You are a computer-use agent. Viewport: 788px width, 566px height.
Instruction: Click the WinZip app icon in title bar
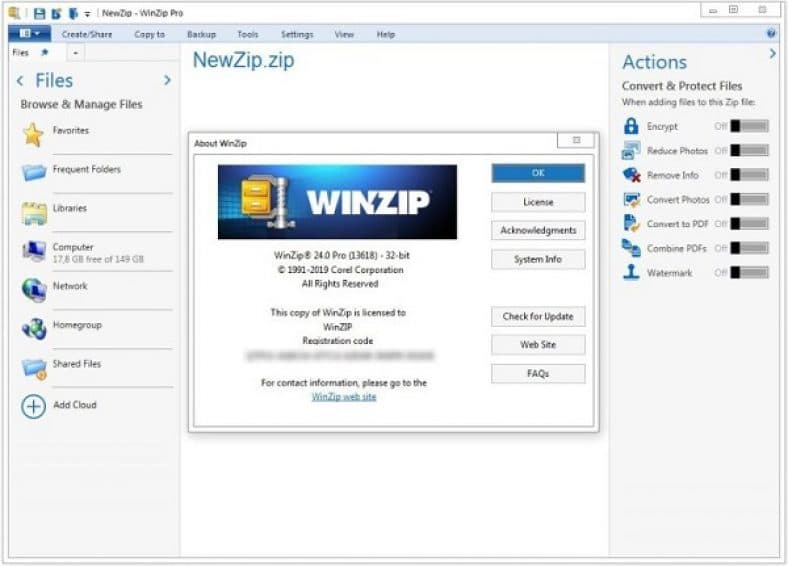point(15,13)
